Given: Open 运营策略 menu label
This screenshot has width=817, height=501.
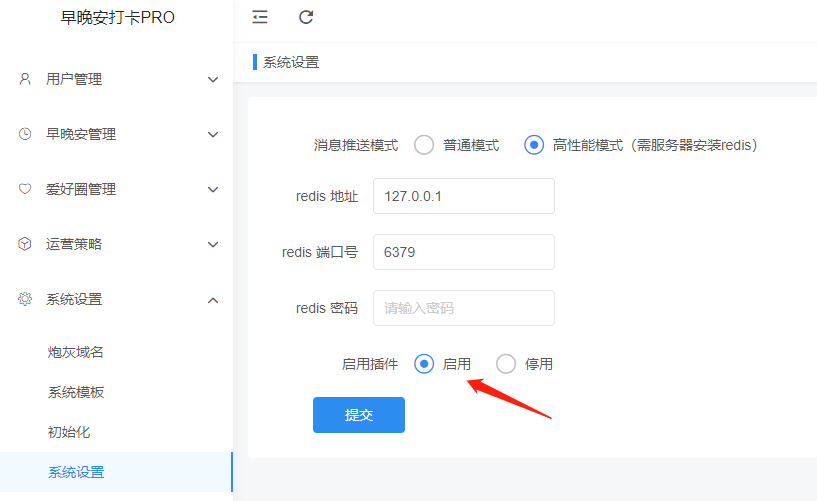Looking at the screenshot, I should pyautogui.click(x=74, y=244).
